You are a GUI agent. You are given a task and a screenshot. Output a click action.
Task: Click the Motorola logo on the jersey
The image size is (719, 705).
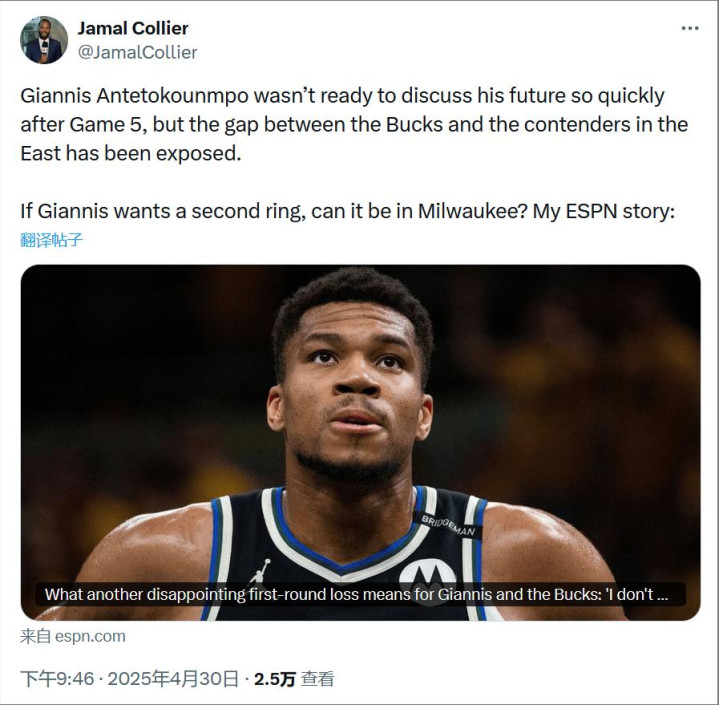[427, 579]
